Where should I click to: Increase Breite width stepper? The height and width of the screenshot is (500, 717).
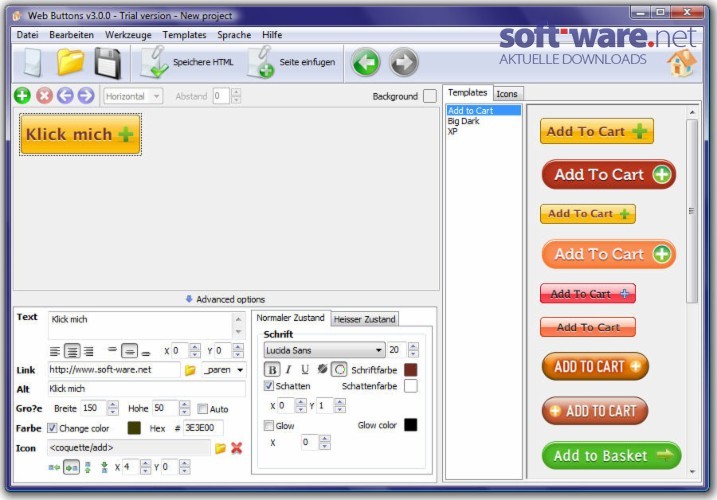point(112,404)
